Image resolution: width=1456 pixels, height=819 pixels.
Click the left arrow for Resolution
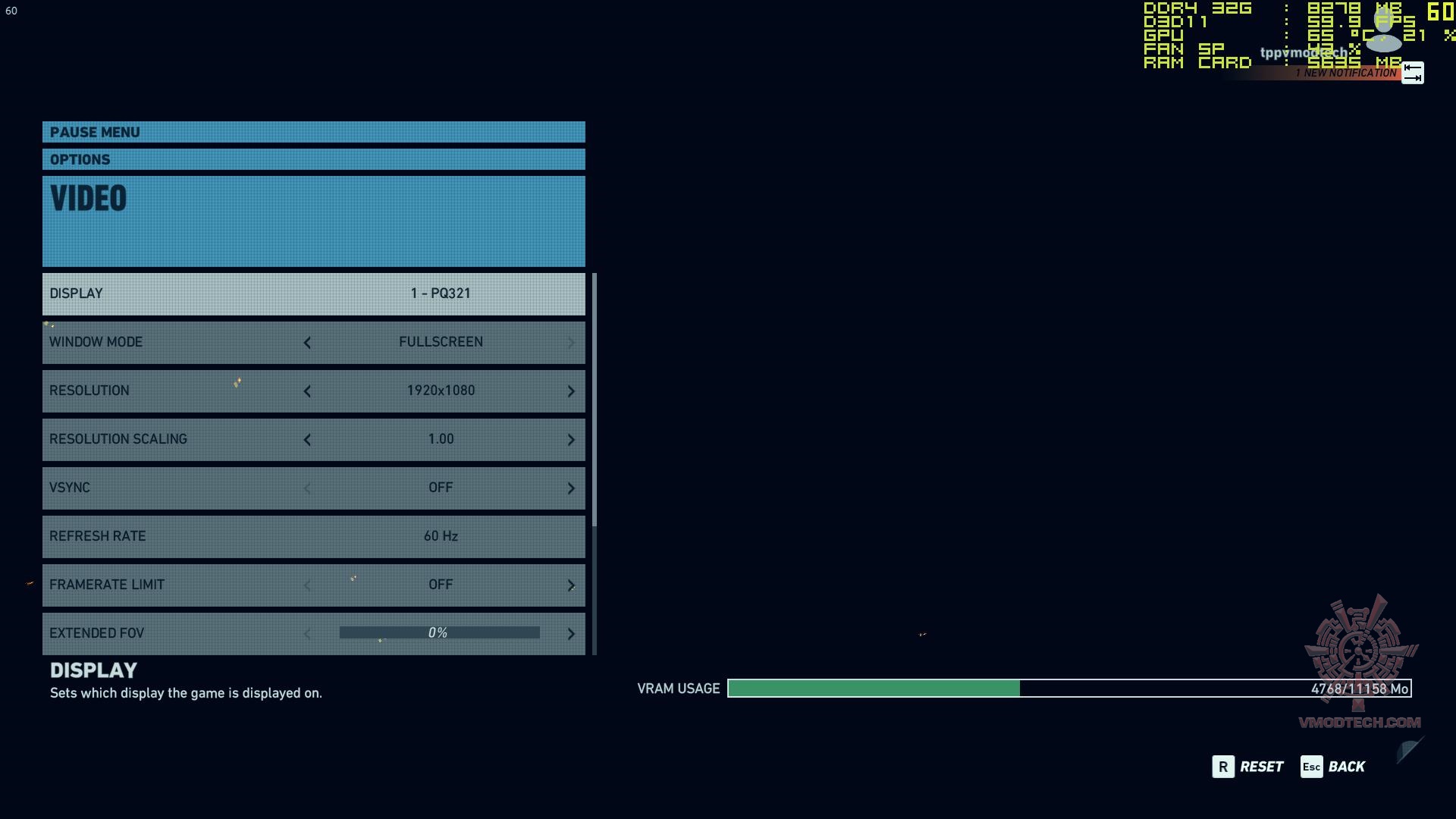coord(307,391)
